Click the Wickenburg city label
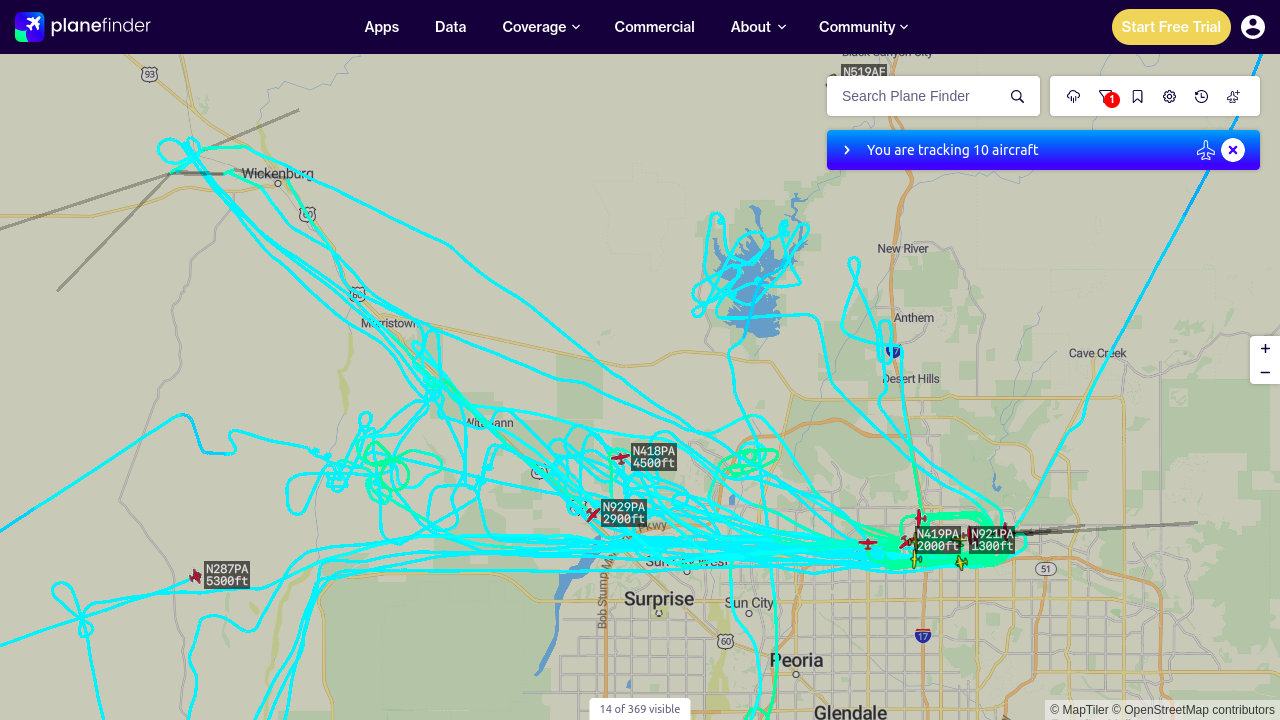This screenshot has width=1280, height=720. click(x=278, y=173)
